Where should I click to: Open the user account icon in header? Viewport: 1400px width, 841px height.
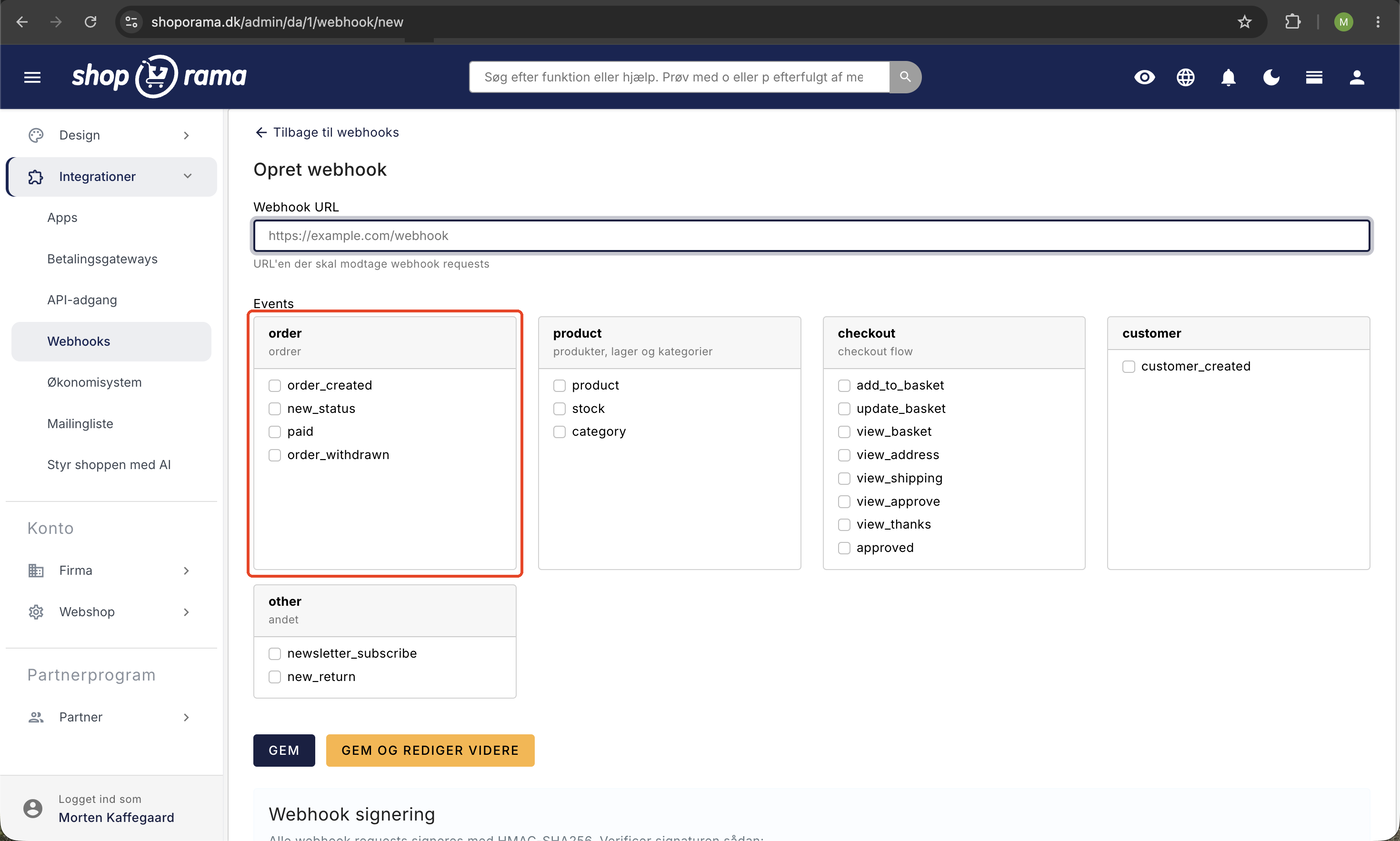click(1357, 77)
